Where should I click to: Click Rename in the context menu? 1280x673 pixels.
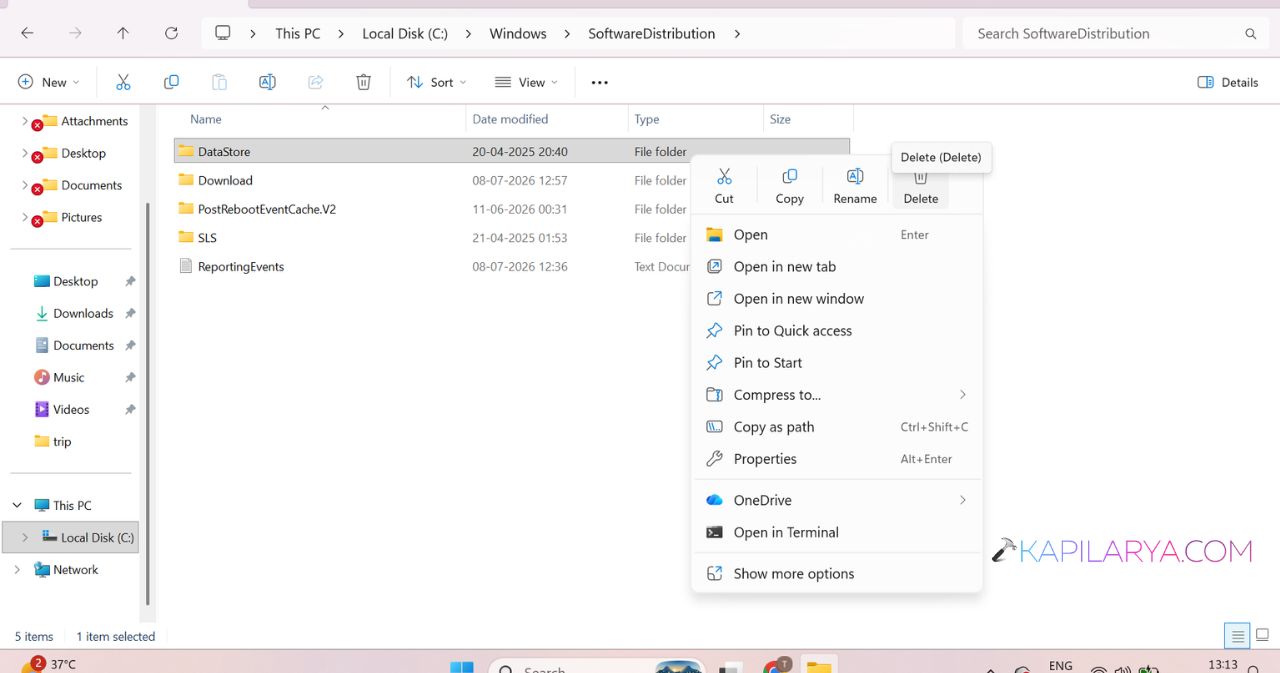855,186
